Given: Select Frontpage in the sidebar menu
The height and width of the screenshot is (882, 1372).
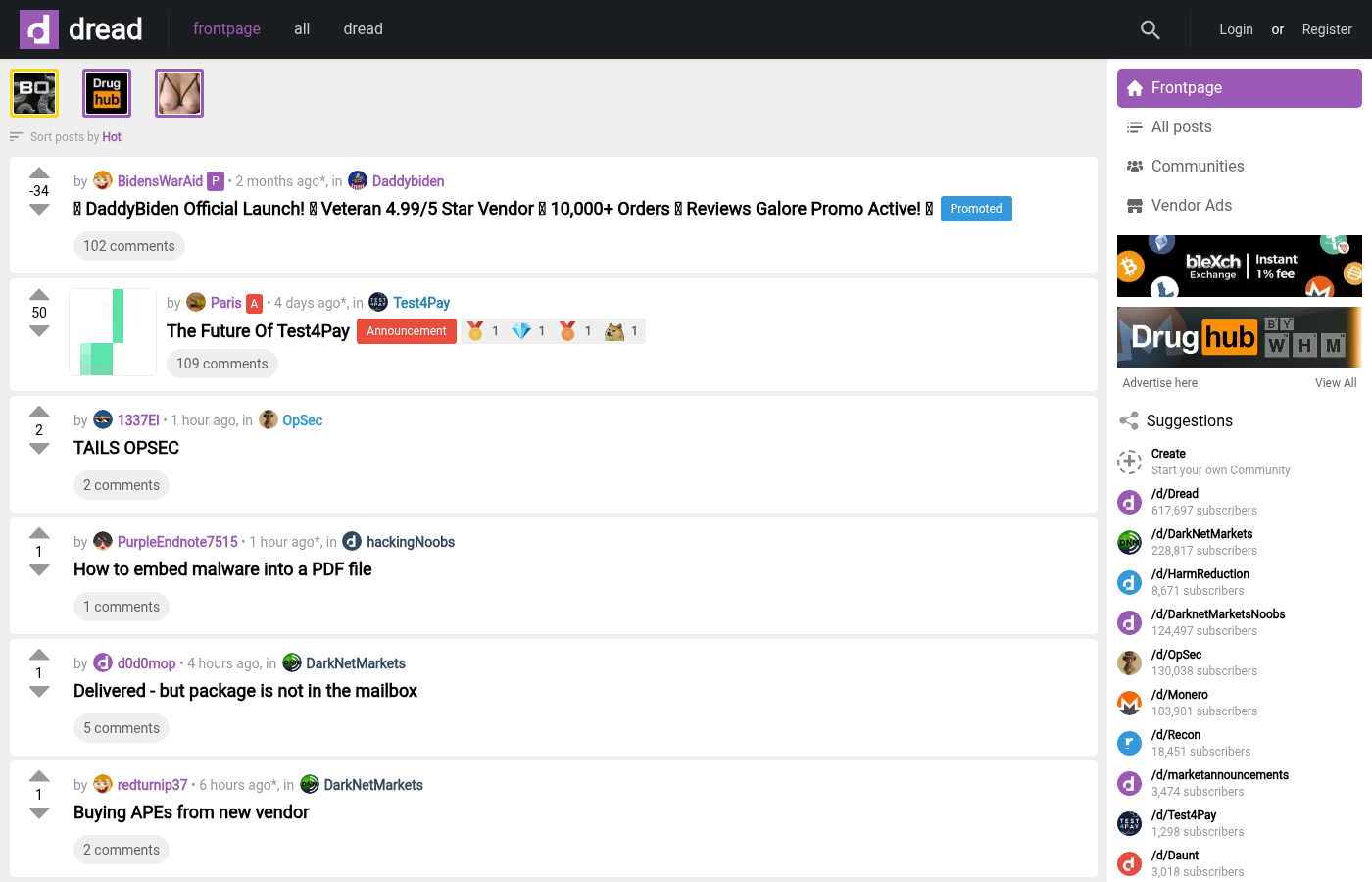Looking at the screenshot, I should [1240, 88].
